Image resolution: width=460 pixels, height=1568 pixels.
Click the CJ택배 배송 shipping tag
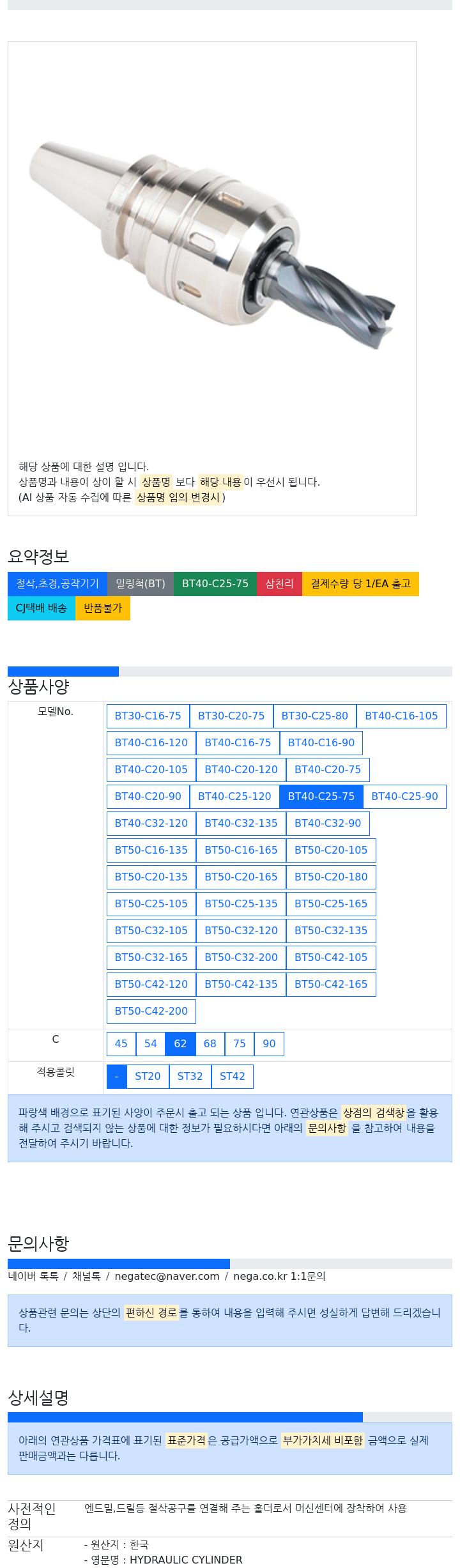pyautogui.click(x=42, y=608)
